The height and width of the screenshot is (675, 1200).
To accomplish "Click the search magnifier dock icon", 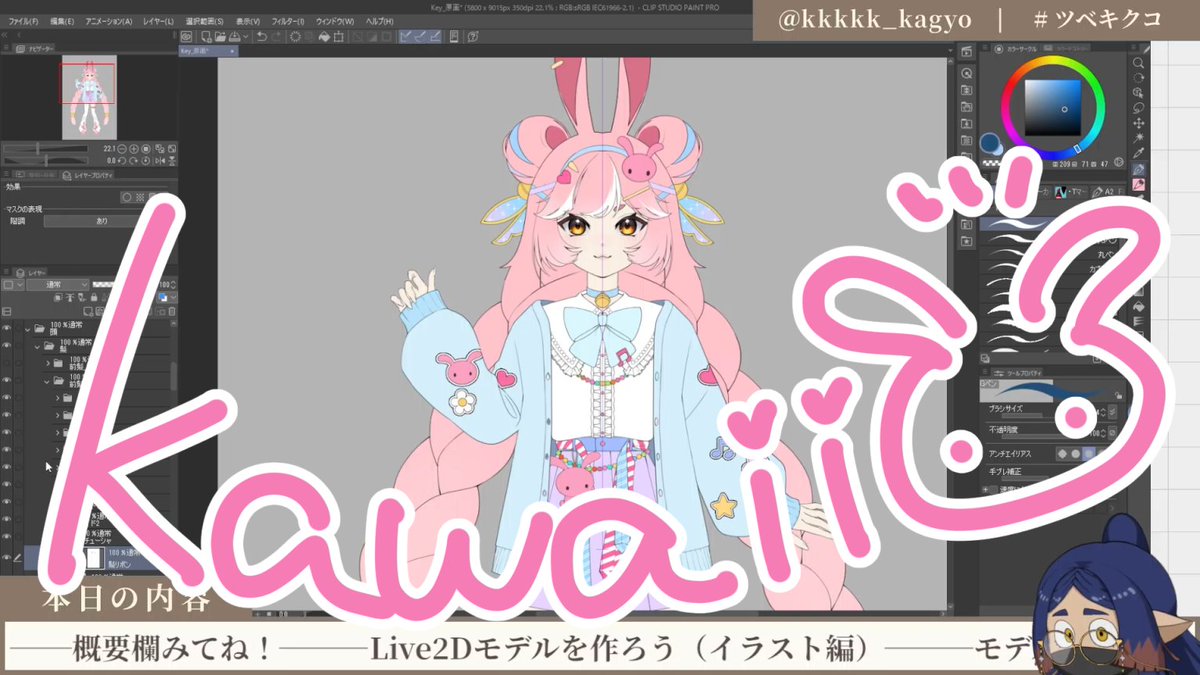I will (x=966, y=73).
